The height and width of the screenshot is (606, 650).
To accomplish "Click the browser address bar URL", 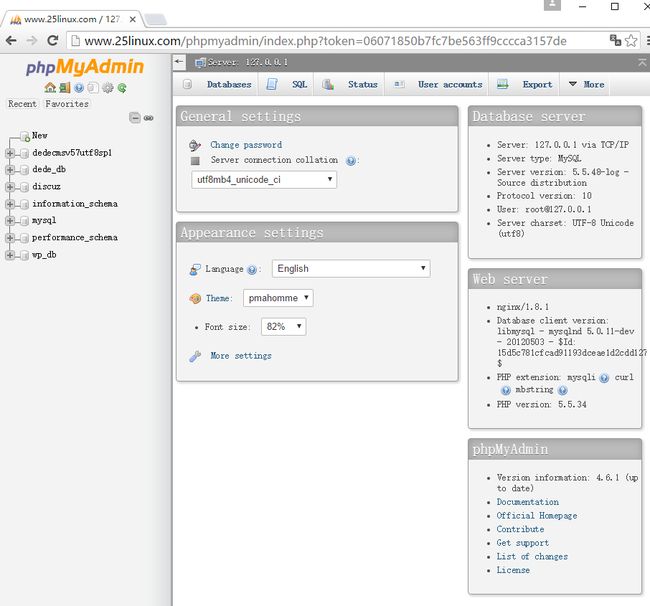I will pos(325,41).
